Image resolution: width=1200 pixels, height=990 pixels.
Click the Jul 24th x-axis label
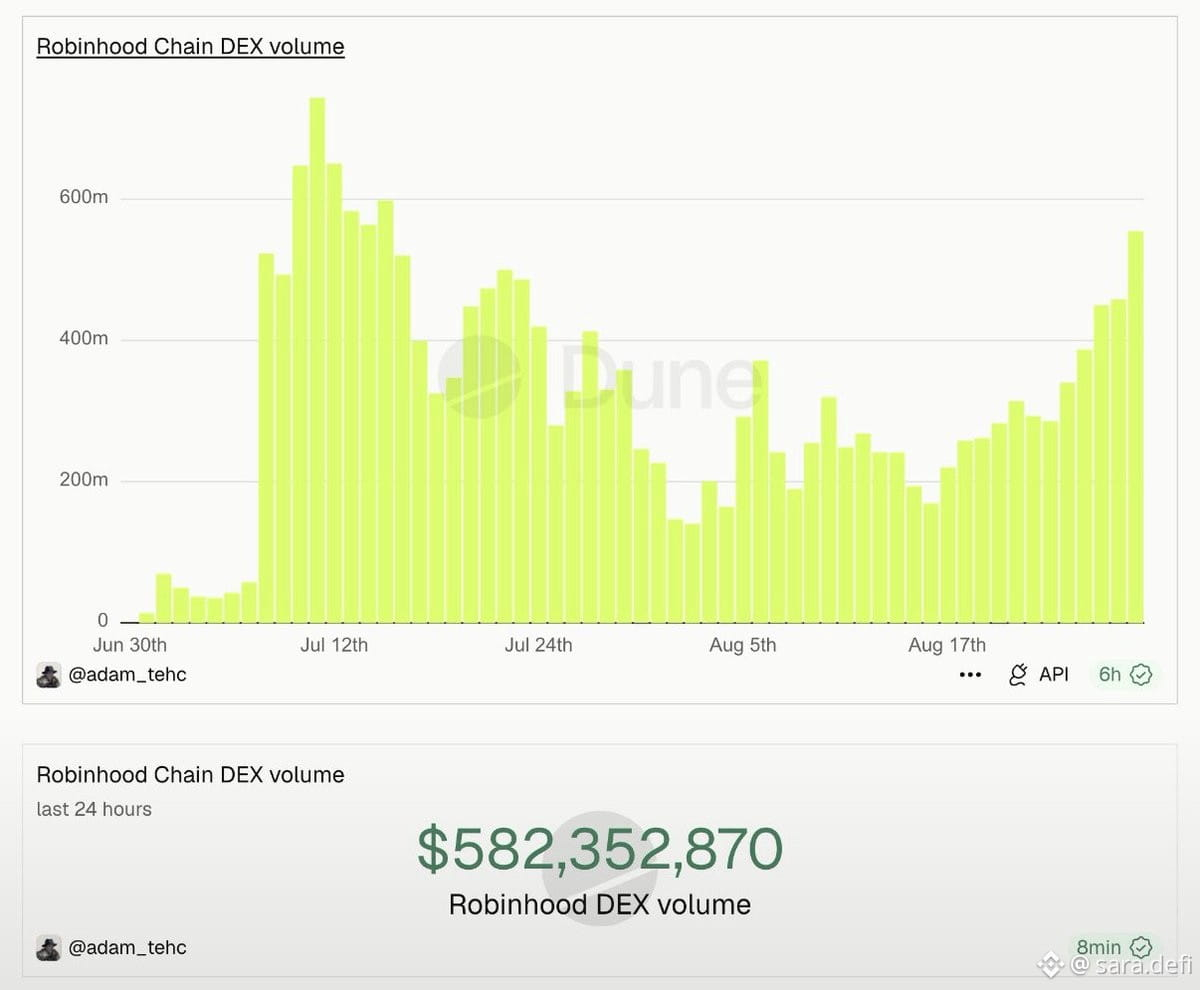point(539,645)
